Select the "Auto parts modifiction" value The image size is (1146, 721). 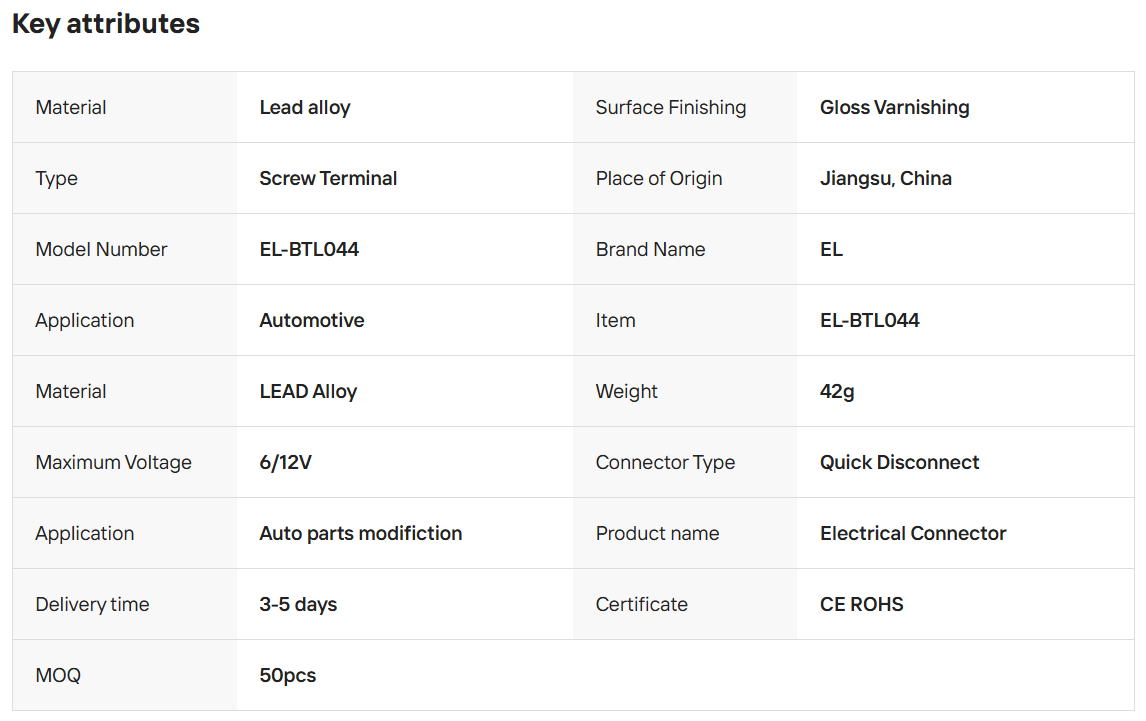pyautogui.click(x=360, y=533)
